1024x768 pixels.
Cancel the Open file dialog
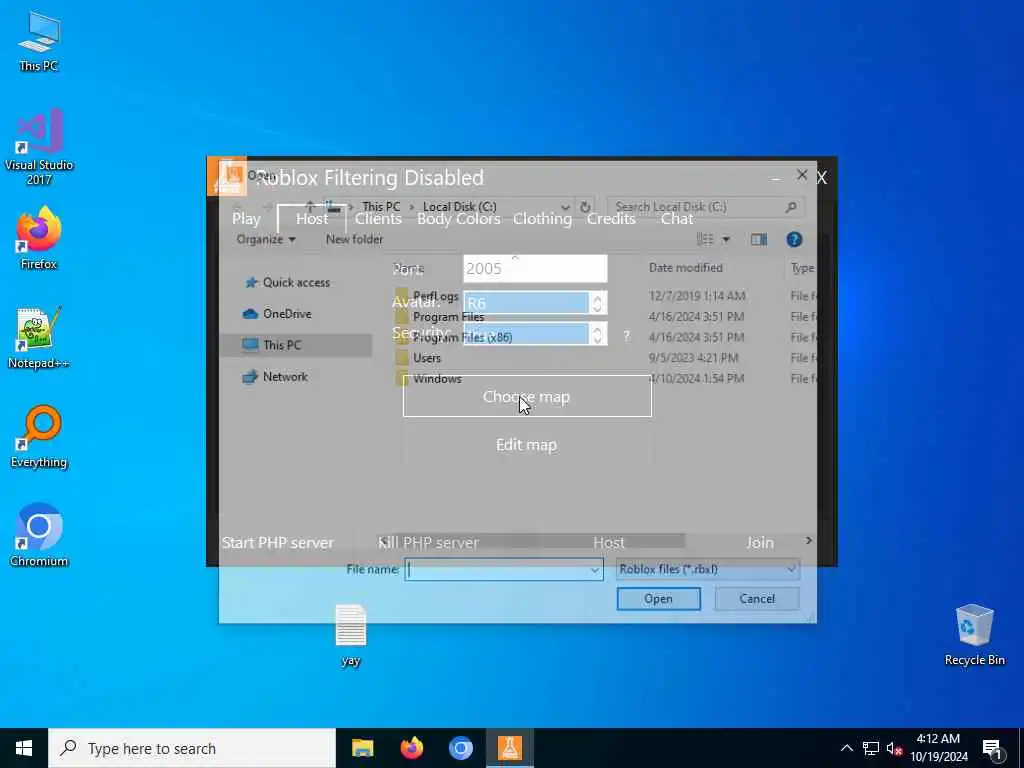[x=757, y=599]
